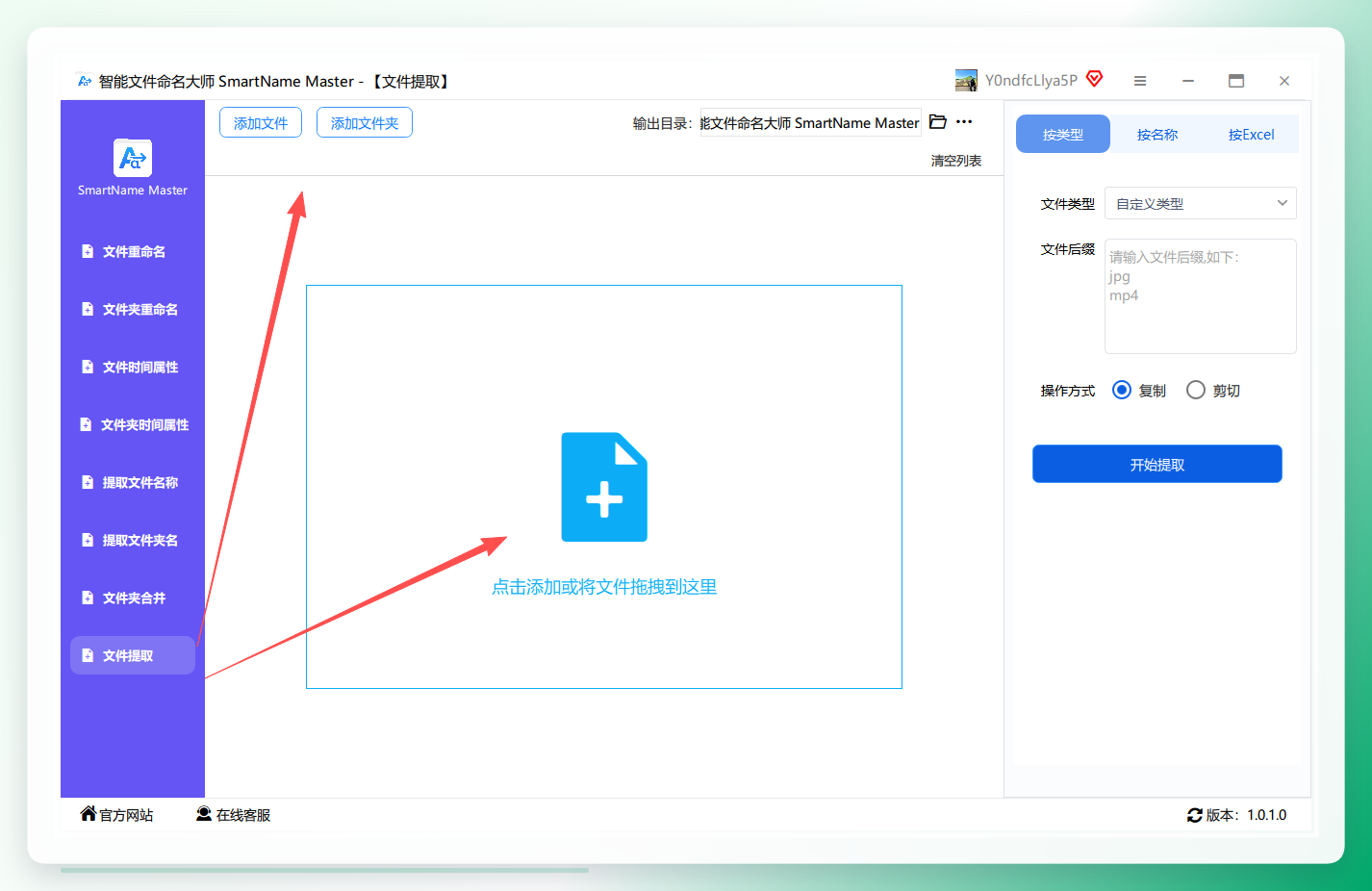Viewport: 1372px width, 891px height.
Task: Select the 复制 radio button
Action: point(1122,390)
